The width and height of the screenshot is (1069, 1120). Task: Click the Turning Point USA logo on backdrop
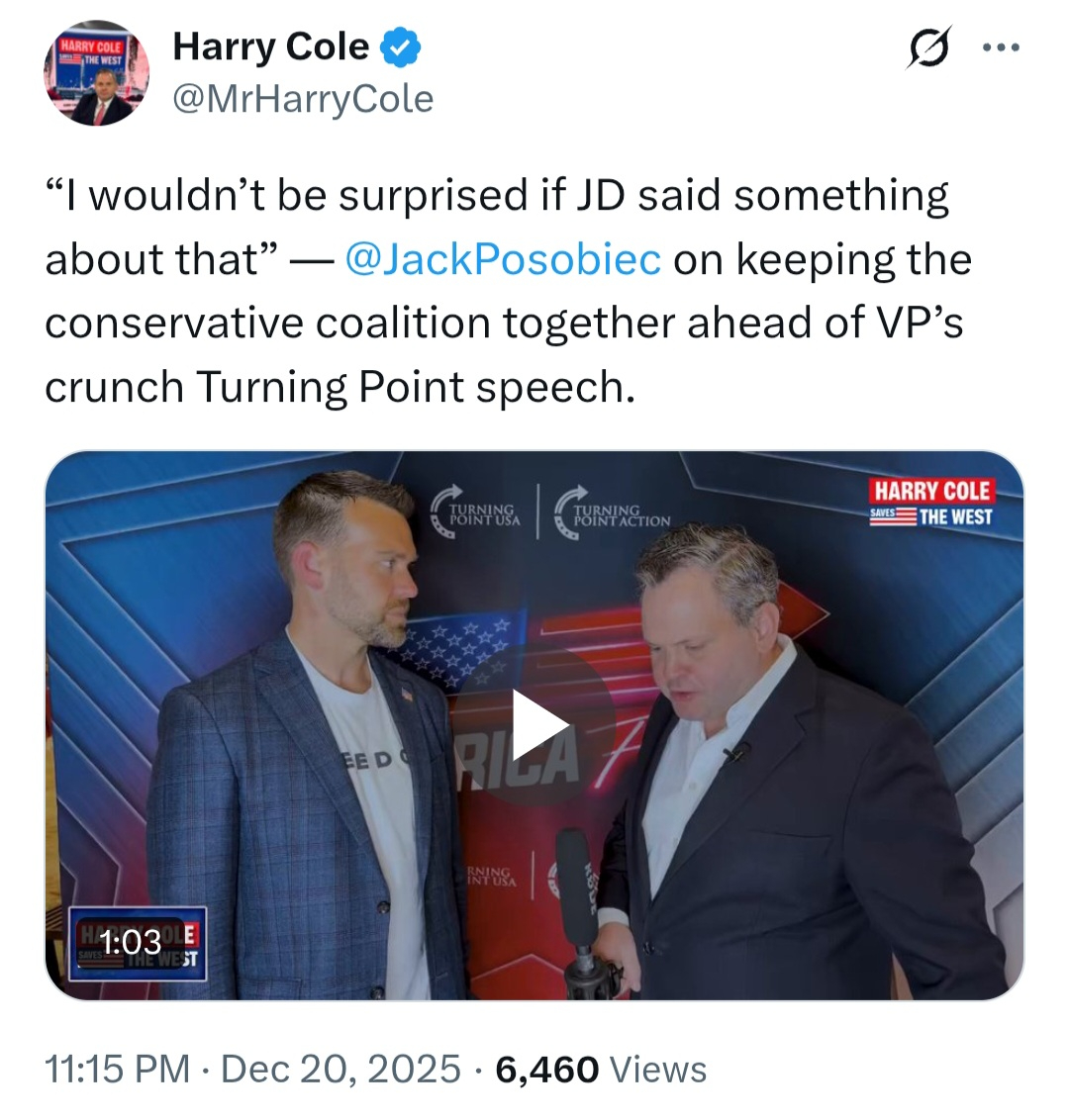pyautogui.click(x=476, y=510)
